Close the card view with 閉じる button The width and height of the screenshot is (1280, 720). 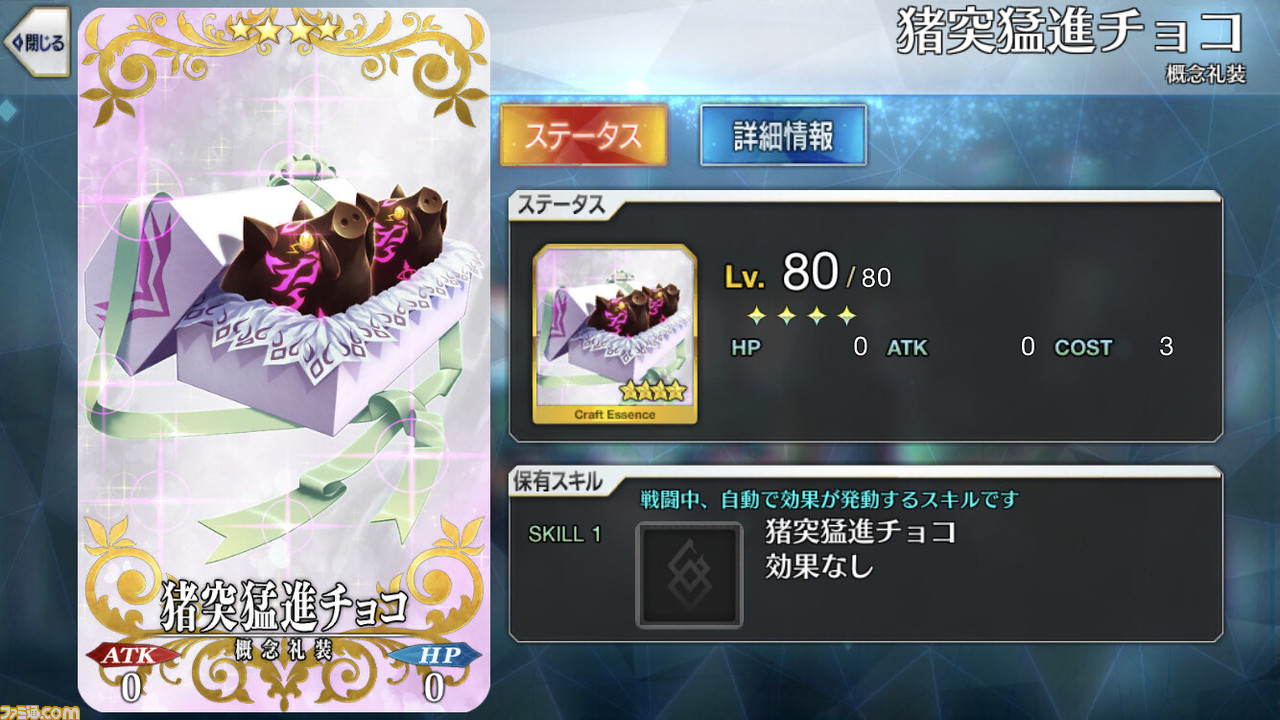click(36, 42)
